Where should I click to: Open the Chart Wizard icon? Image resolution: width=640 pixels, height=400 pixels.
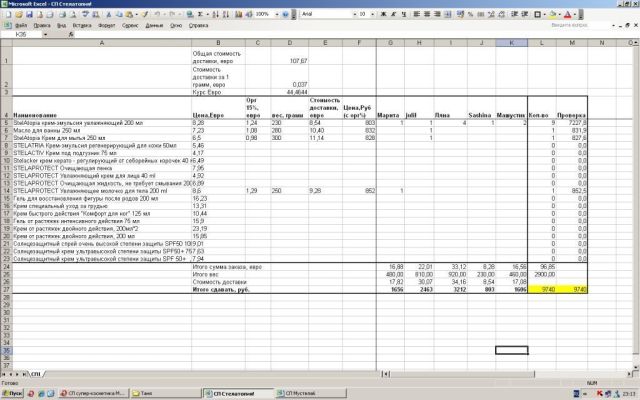(239, 14)
